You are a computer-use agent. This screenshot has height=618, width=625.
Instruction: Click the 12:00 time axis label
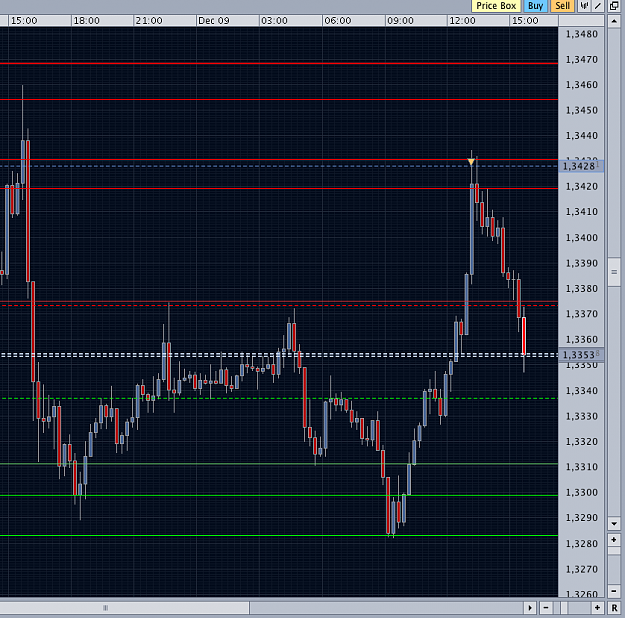click(462, 21)
